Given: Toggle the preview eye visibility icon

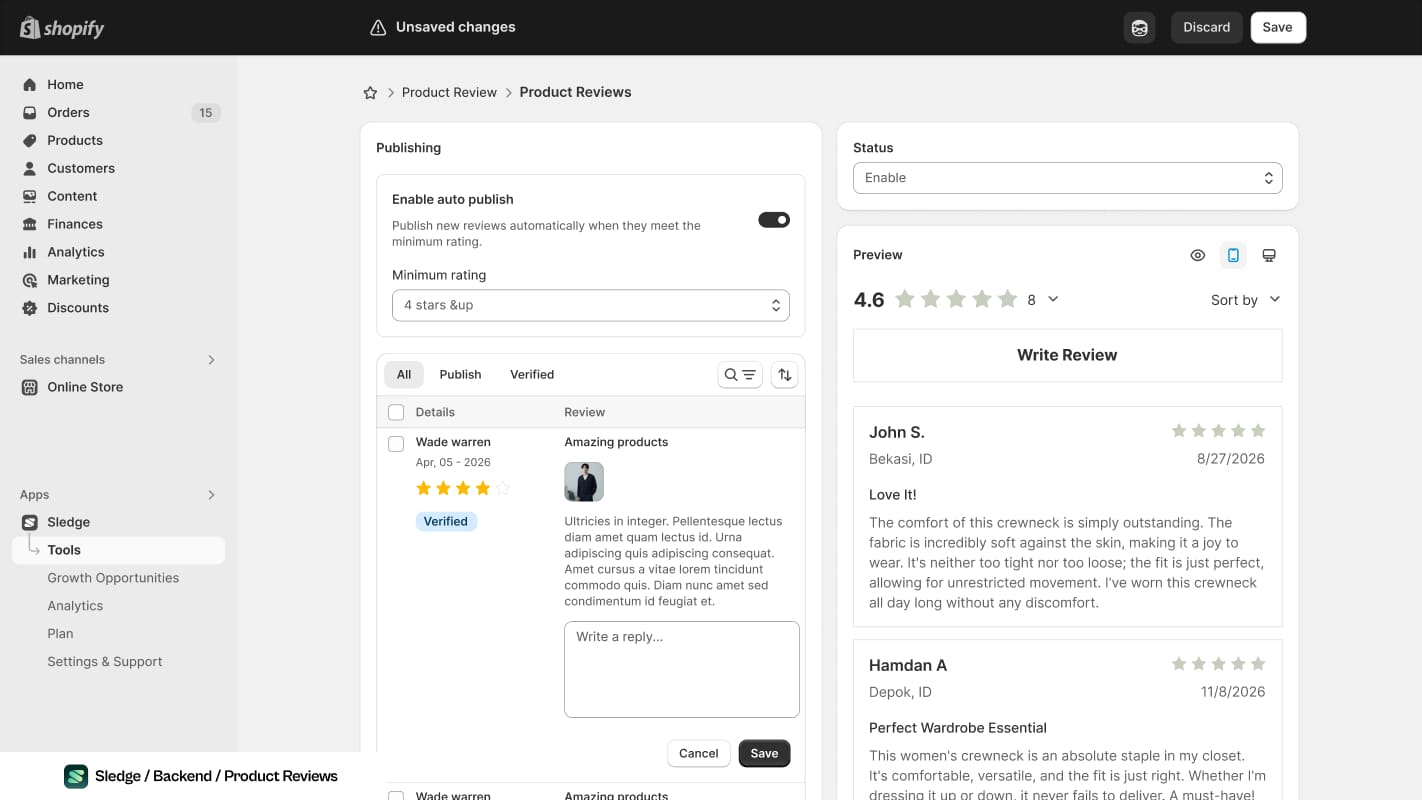Looking at the screenshot, I should click(x=1198, y=256).
